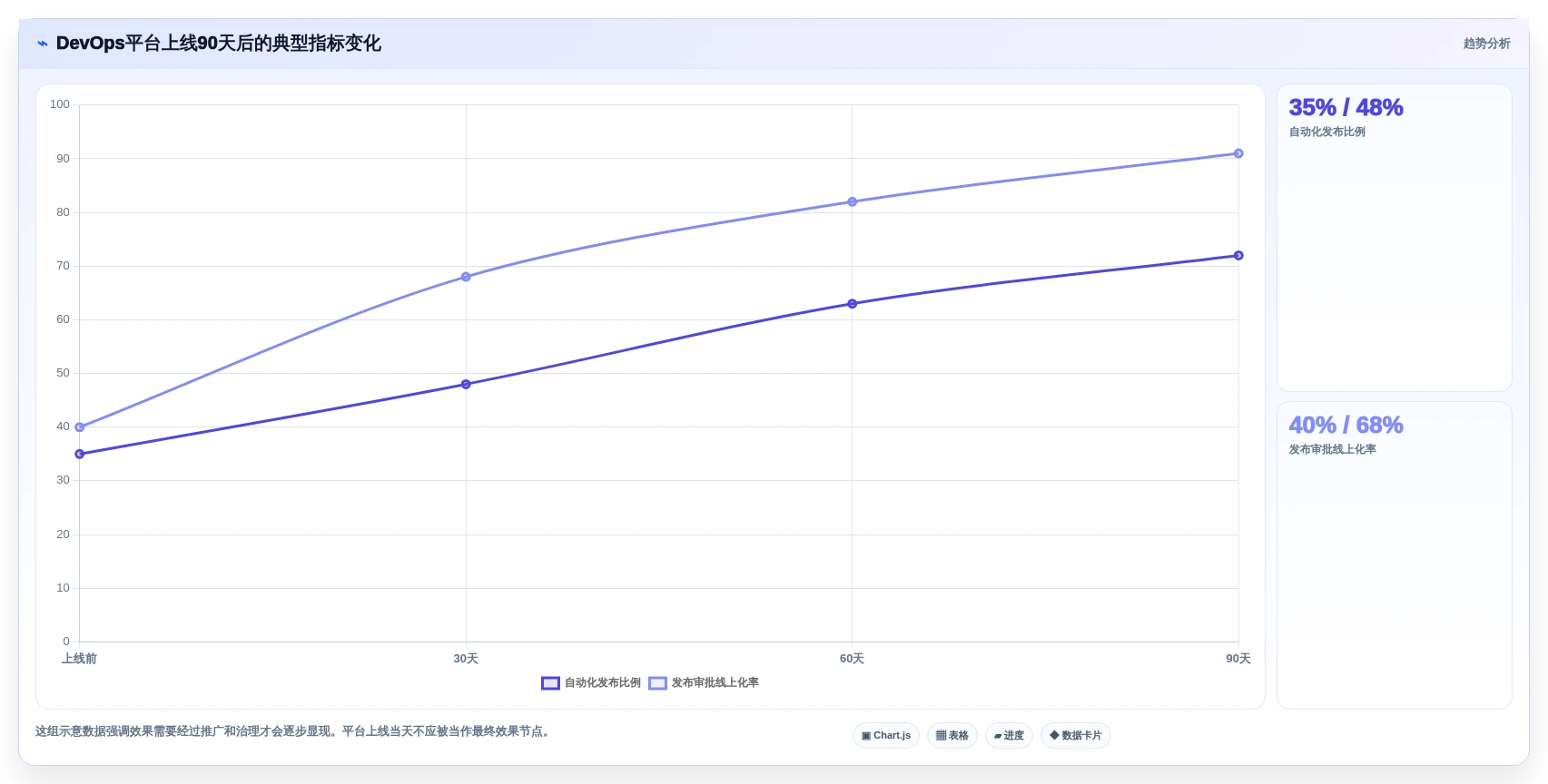Click the 40% / 68% metric value
Viewport: 1548px width, 784px height.
point(1346,426)
